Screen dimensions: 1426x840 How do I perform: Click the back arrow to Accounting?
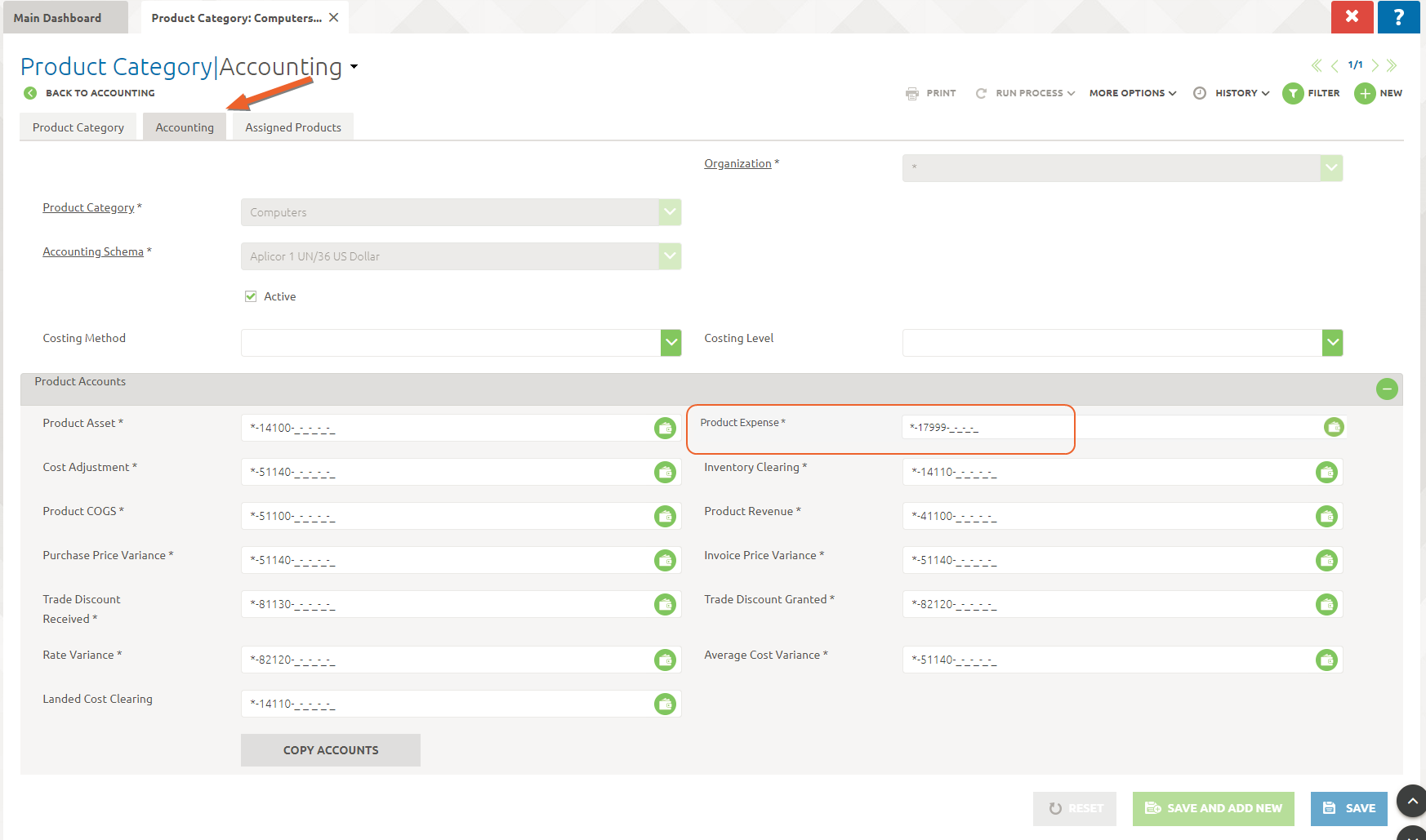tap(30, 93)
